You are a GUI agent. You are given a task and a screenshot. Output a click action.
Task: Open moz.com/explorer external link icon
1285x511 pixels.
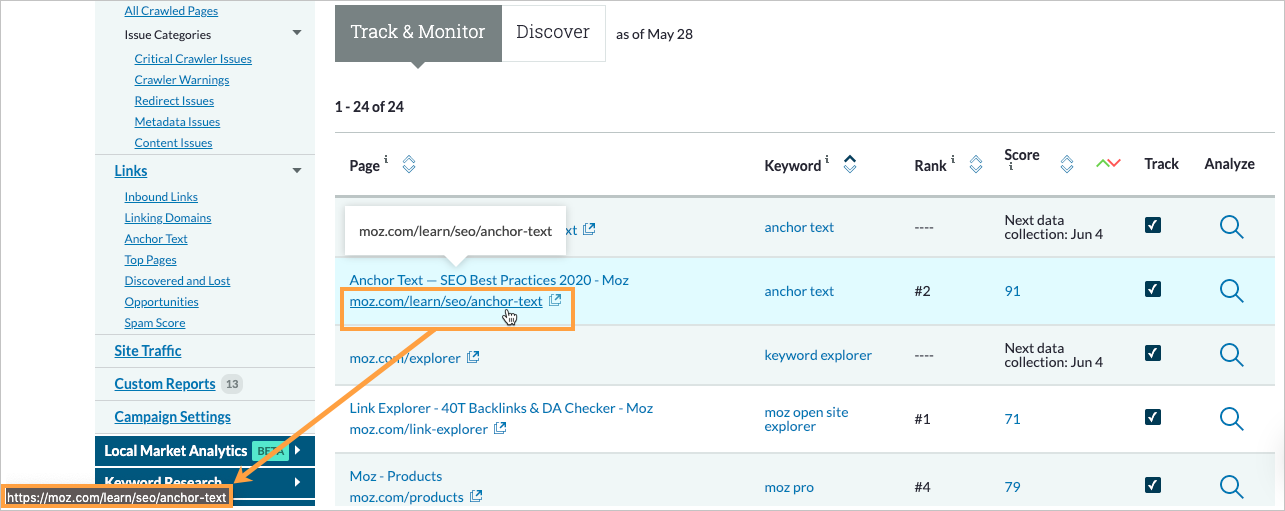coord(474,357)
